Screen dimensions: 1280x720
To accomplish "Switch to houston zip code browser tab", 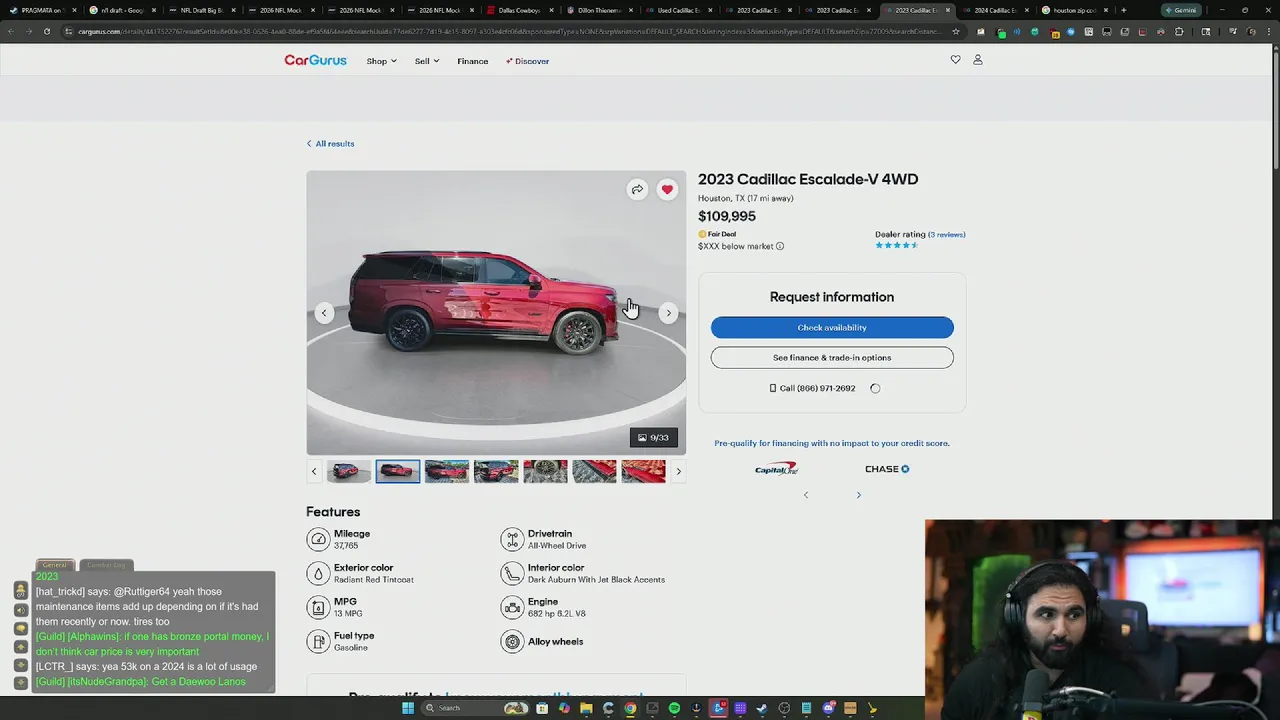I will (x=1074, y=10).
